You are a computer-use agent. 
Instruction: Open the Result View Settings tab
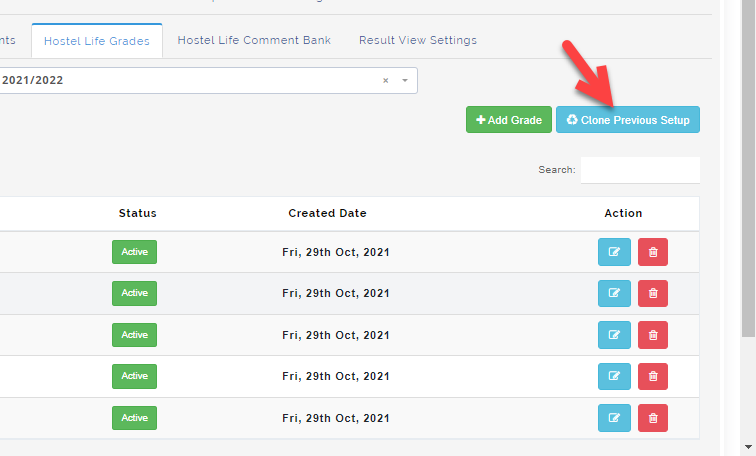pos(418,40)
